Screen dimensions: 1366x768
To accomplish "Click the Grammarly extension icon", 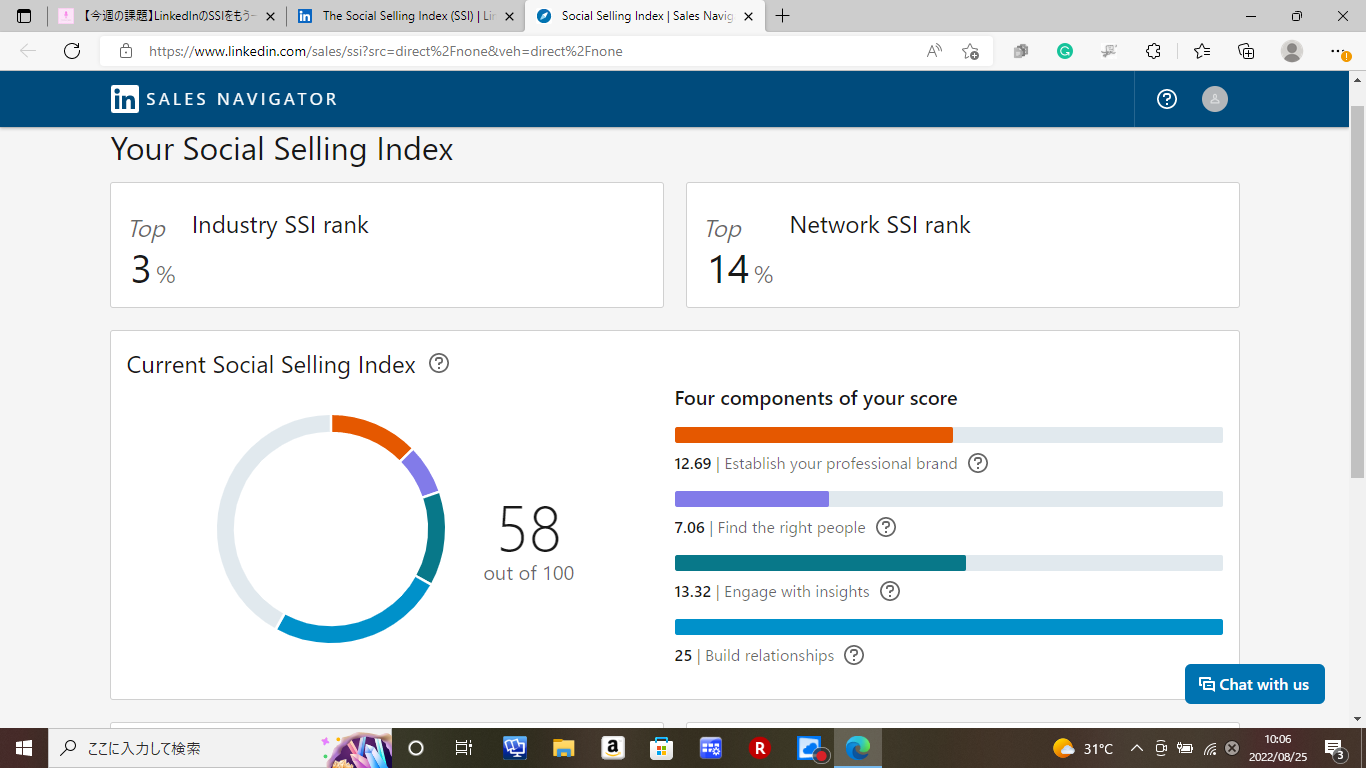I will click(x=1065, y=51).
